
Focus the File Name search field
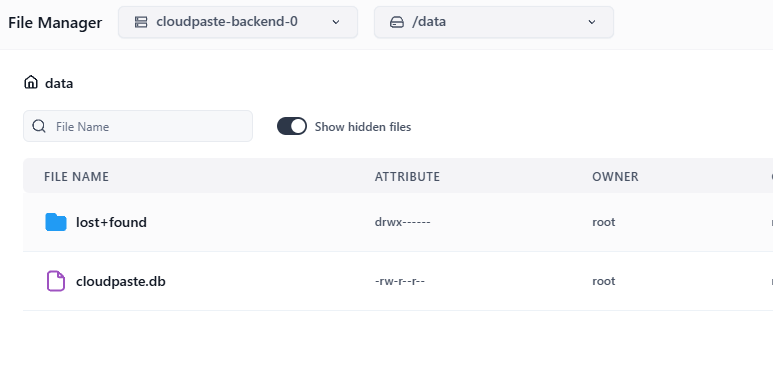138,126
